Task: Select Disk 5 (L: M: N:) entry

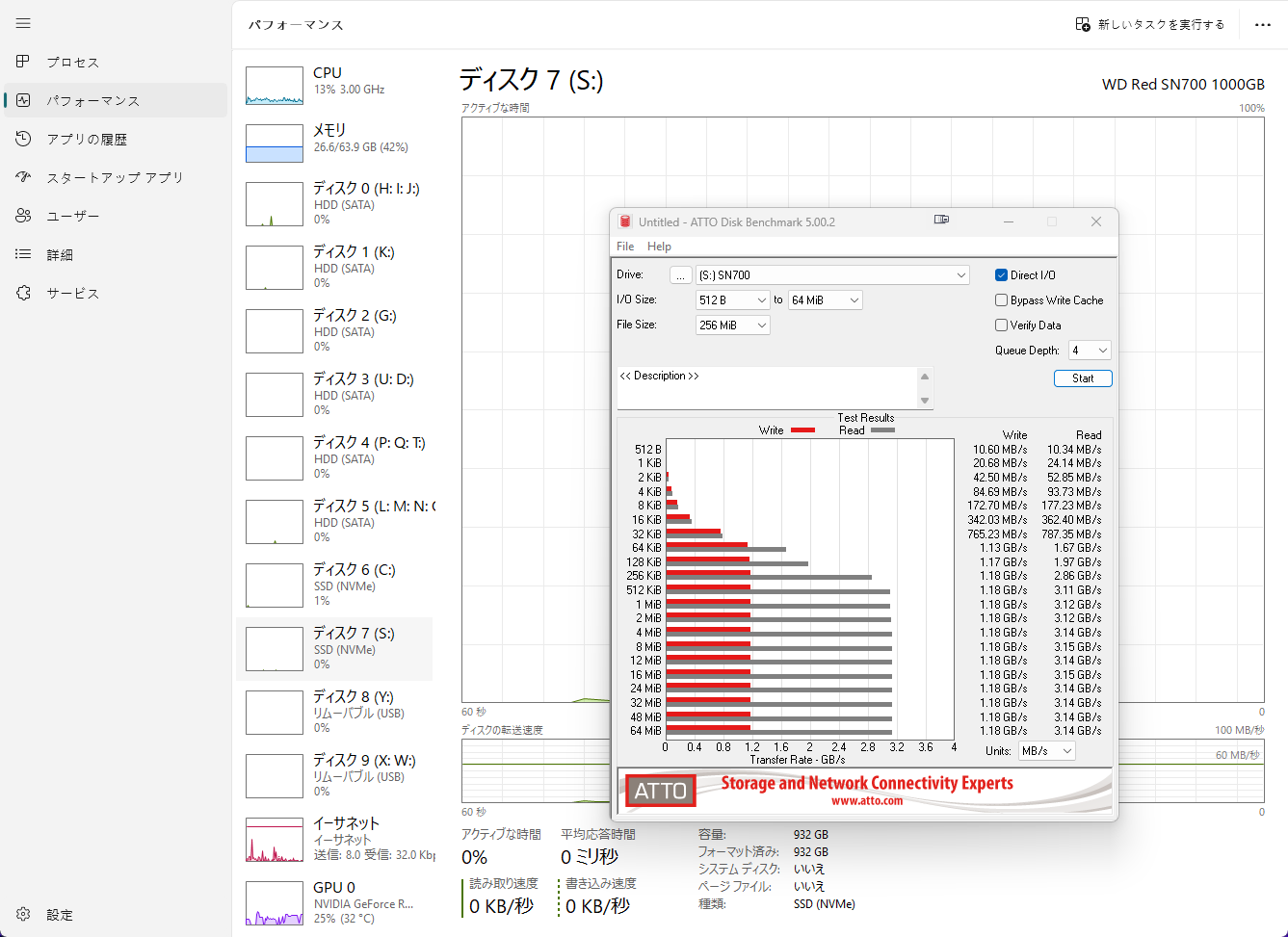Action: [334, 522]
